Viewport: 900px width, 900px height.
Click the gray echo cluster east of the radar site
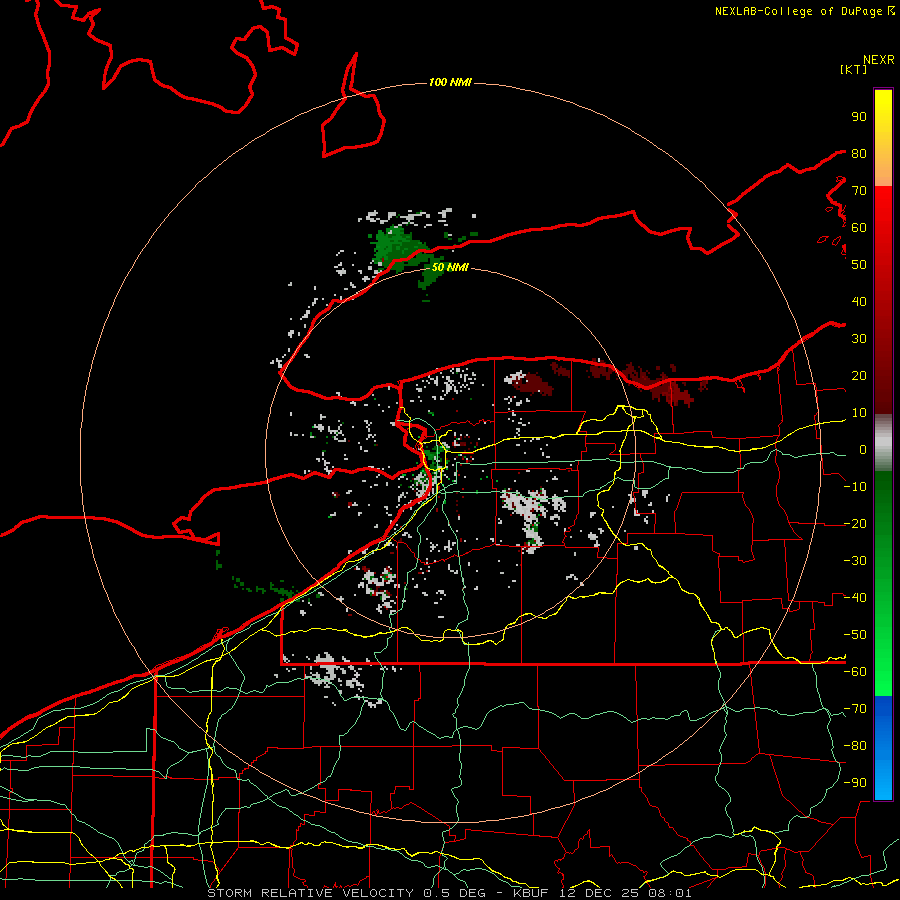531,514
